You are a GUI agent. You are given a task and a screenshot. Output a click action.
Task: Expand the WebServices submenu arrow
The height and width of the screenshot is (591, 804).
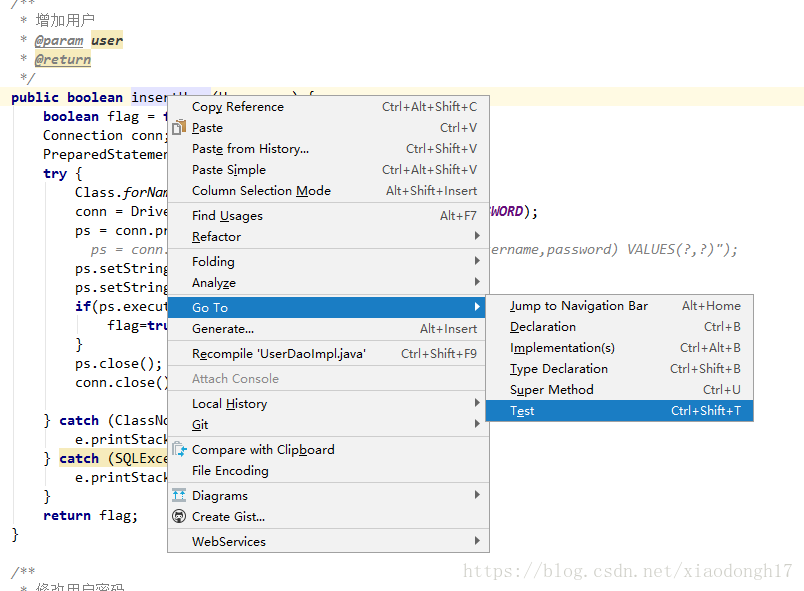coord(477,541)
